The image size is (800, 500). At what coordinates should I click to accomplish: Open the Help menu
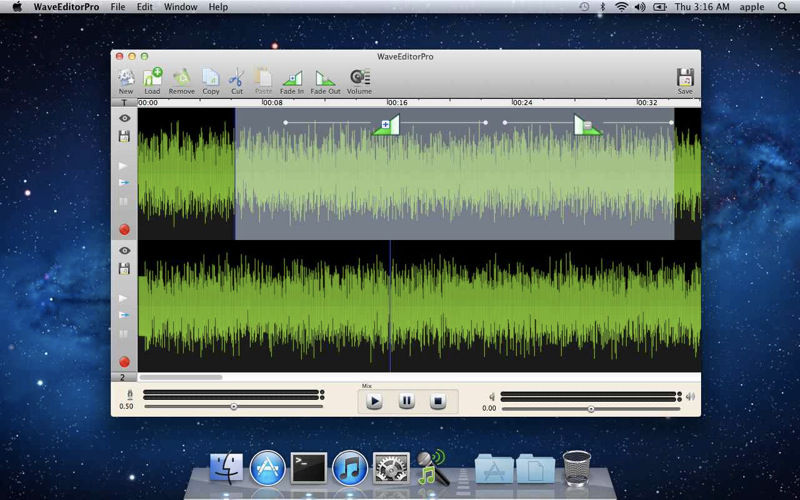coord(218,7)
